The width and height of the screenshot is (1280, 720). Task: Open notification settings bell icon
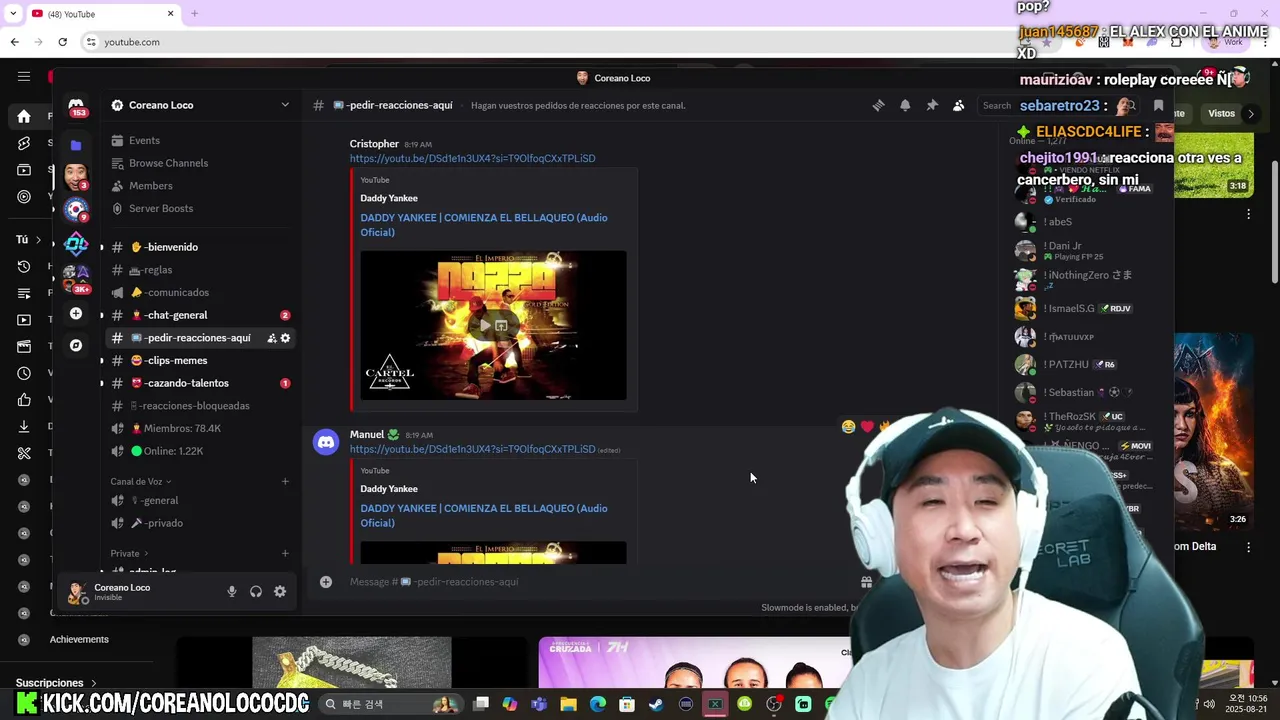point(905,105)
